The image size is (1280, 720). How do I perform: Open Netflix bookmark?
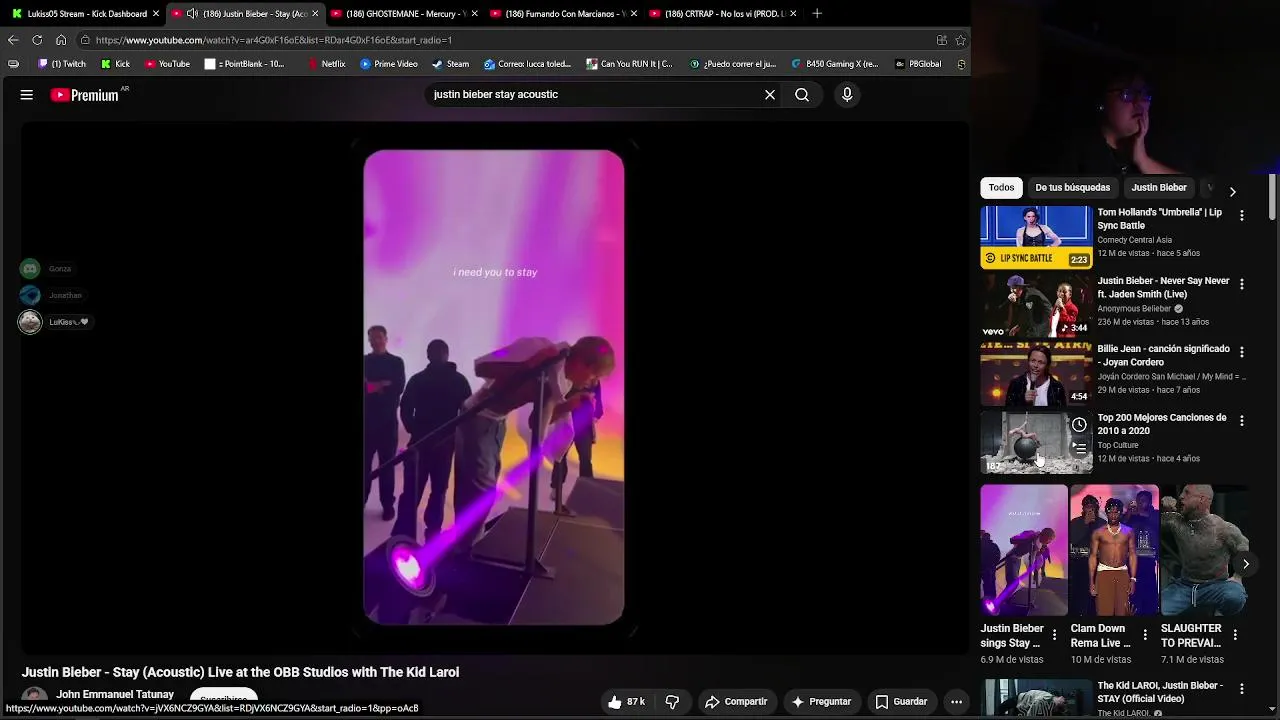(326, 64)
